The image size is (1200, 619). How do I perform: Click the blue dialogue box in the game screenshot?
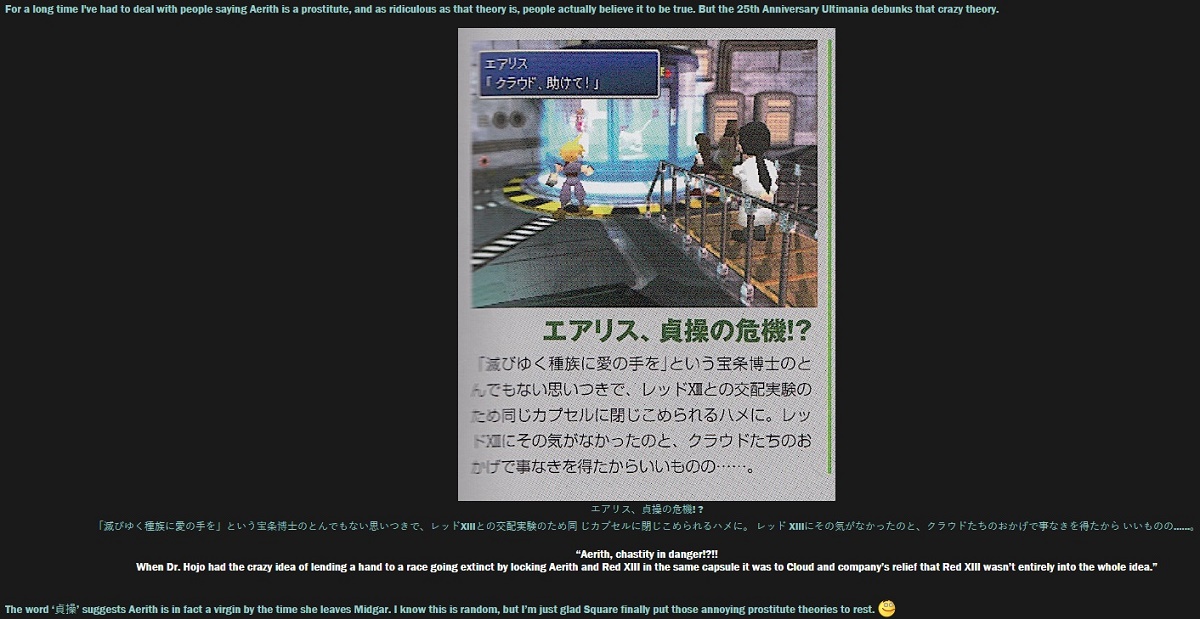coord(568,73)
